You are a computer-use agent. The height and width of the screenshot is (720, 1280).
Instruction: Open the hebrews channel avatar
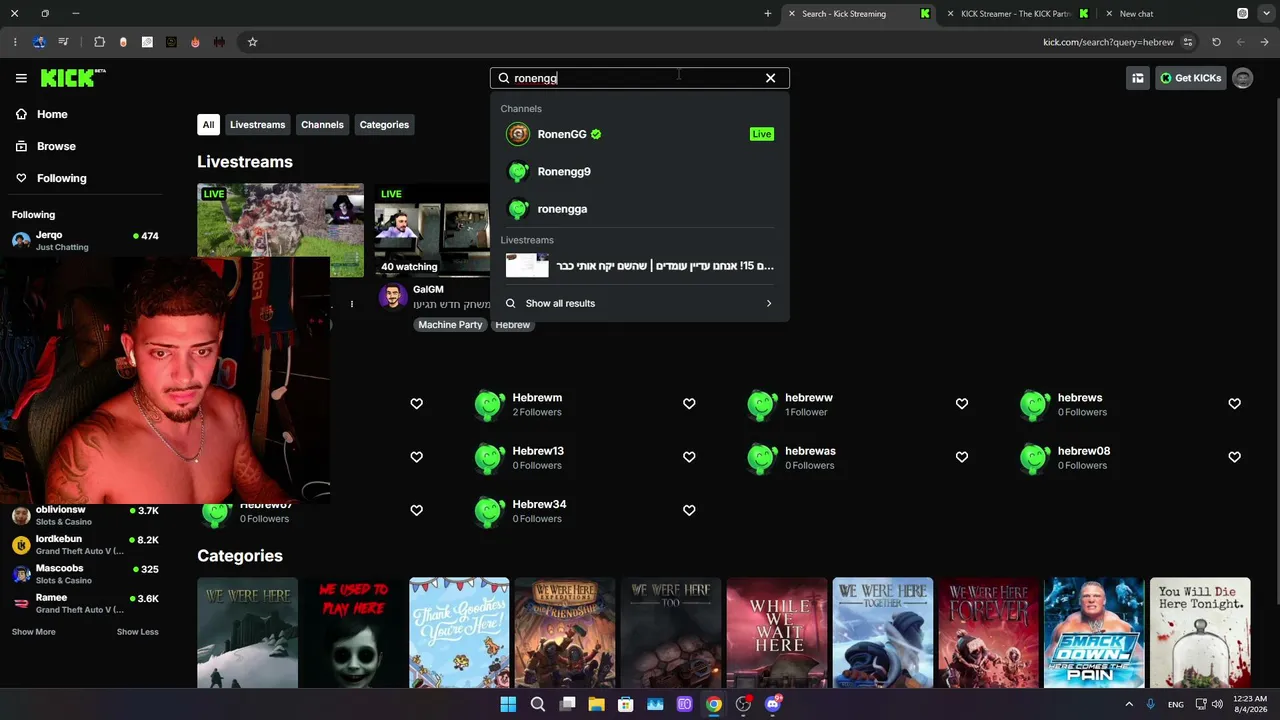click(x=1035, y=404)
